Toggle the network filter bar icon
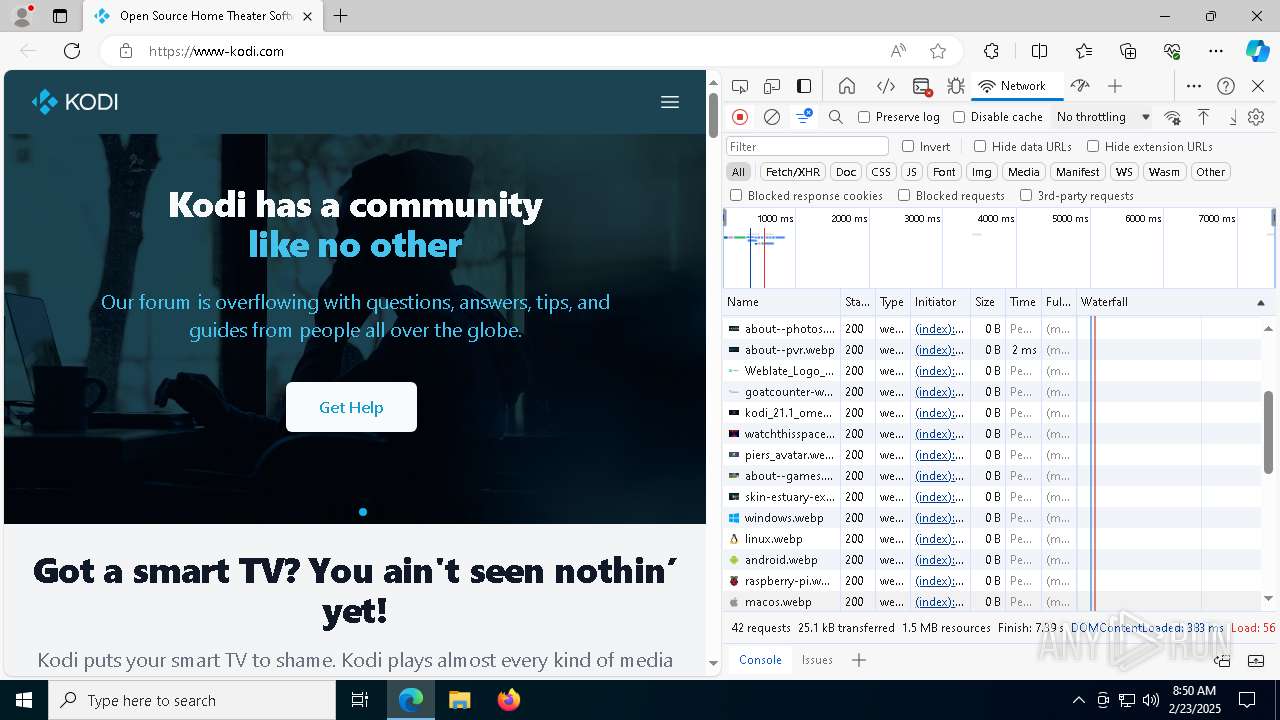 point(803,117)
